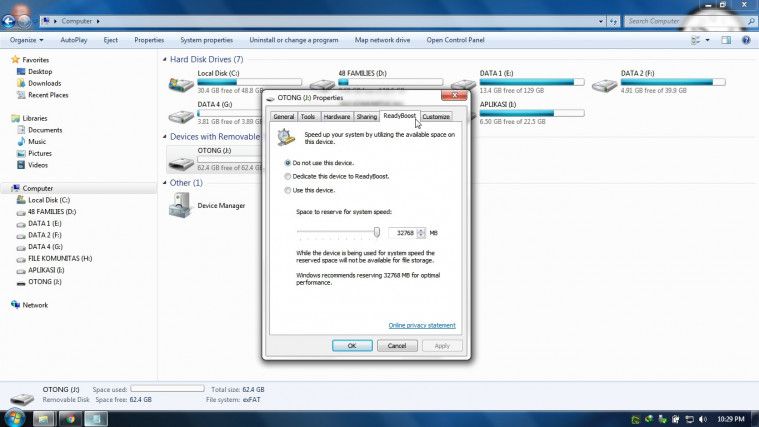Click the Windows Start orb
The width and height of the screenshot is (759, 427).
(15, 417)
